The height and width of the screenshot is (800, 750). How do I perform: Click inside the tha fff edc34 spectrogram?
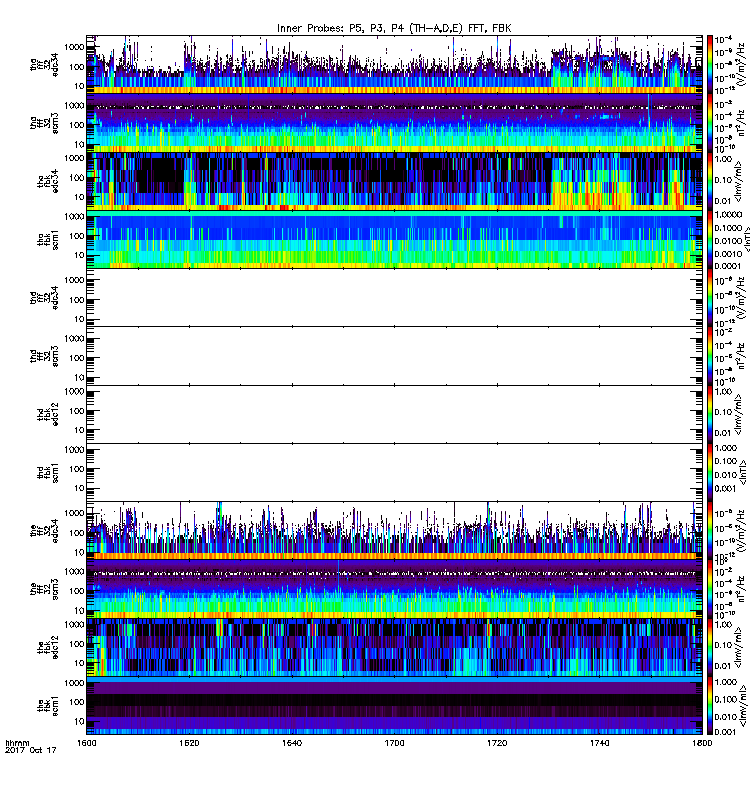coord(394,65)
